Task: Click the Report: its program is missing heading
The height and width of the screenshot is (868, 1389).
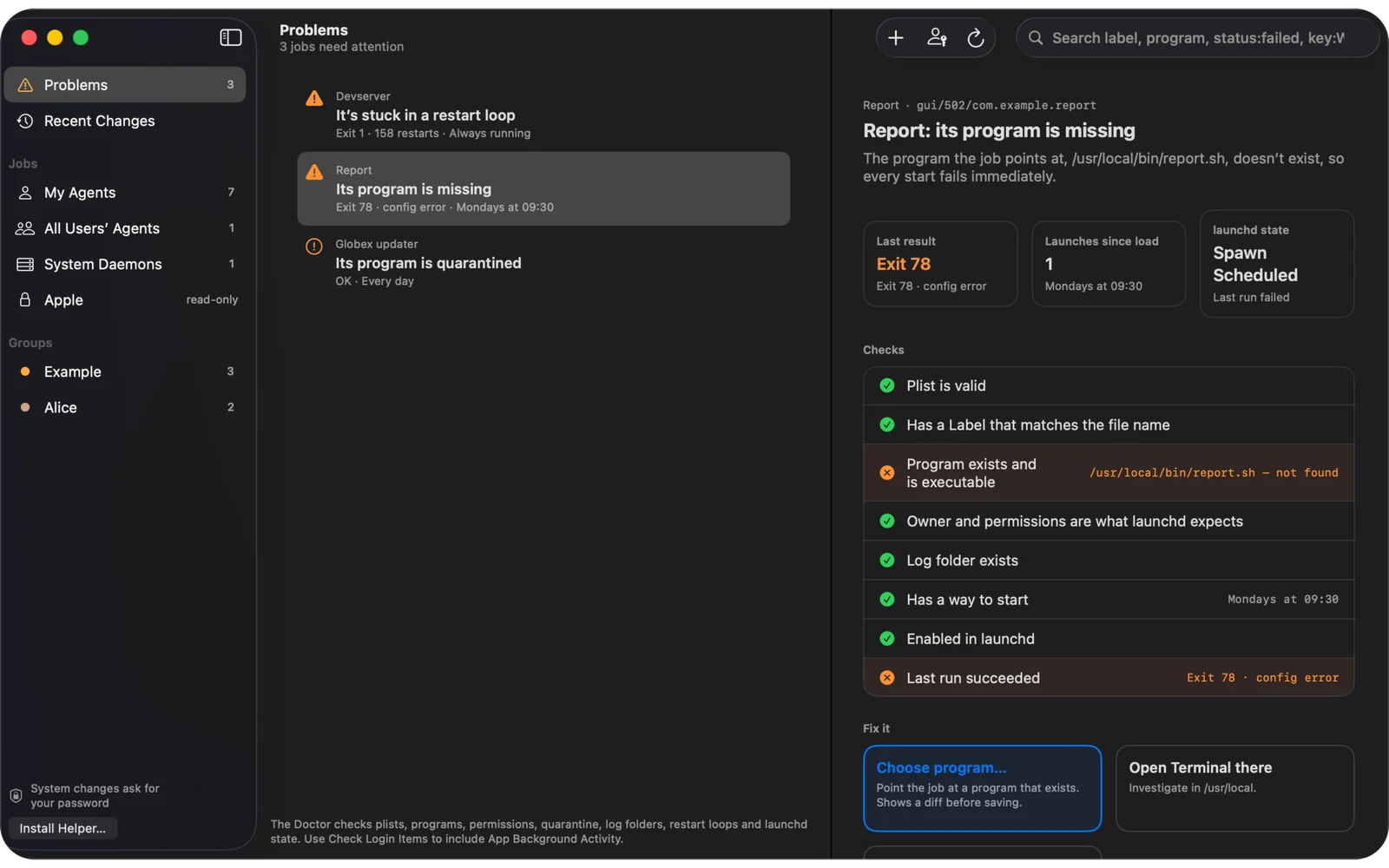Action: click(x=998, y=130)
